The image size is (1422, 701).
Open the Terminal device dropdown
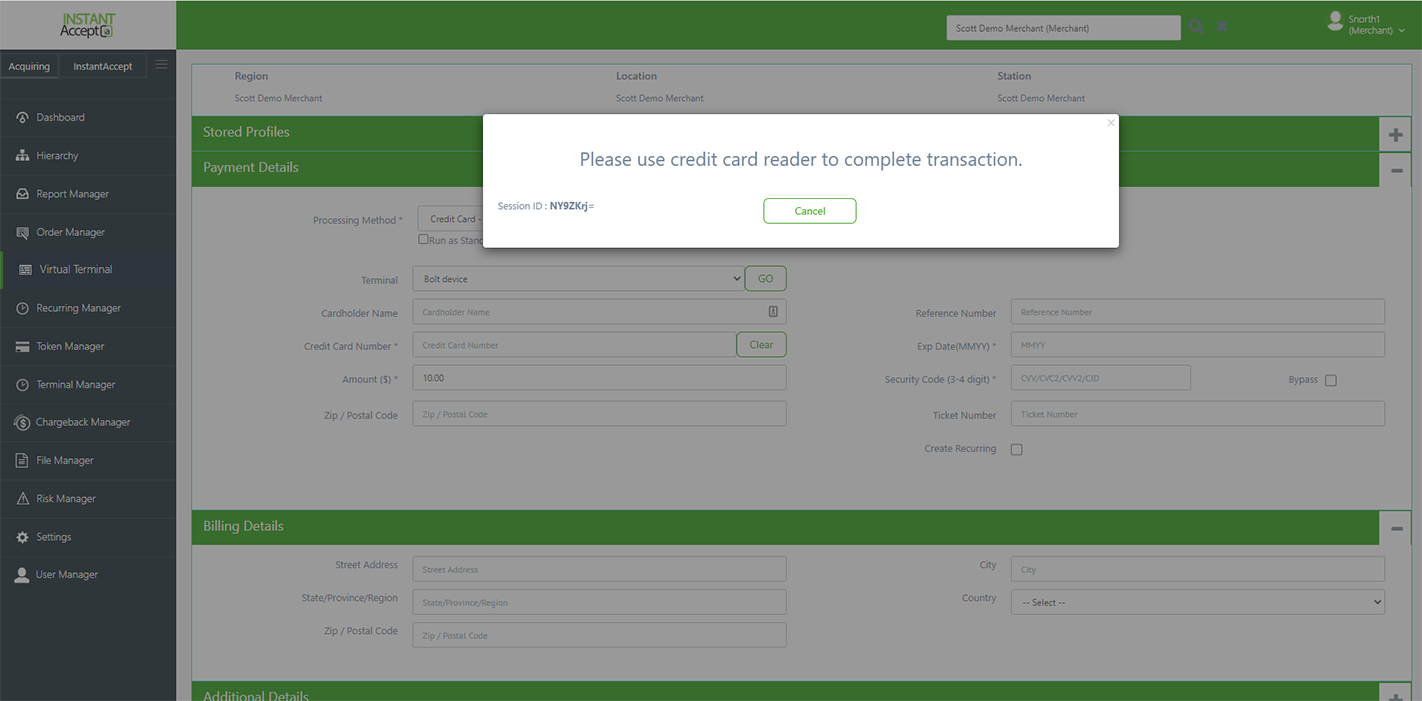578,278
